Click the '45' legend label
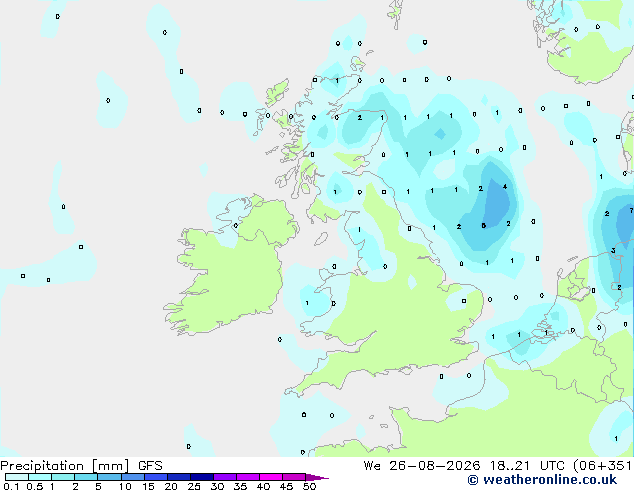Viewport: 634px width, 490px height. click(x=286, y=486)
